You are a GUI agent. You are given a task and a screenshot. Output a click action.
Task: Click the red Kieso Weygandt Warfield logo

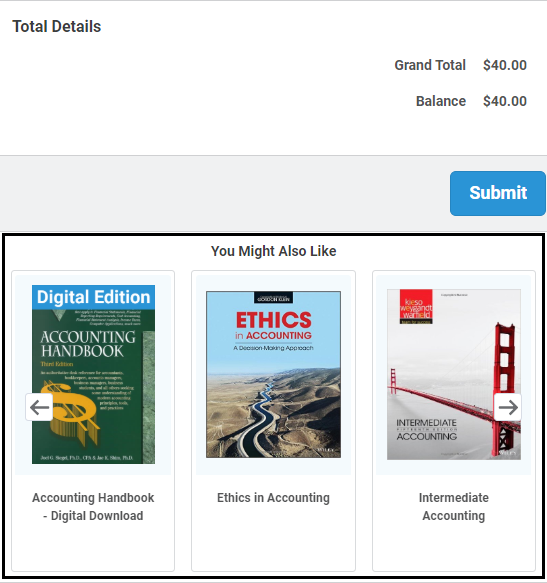click(x=416, y=307)
